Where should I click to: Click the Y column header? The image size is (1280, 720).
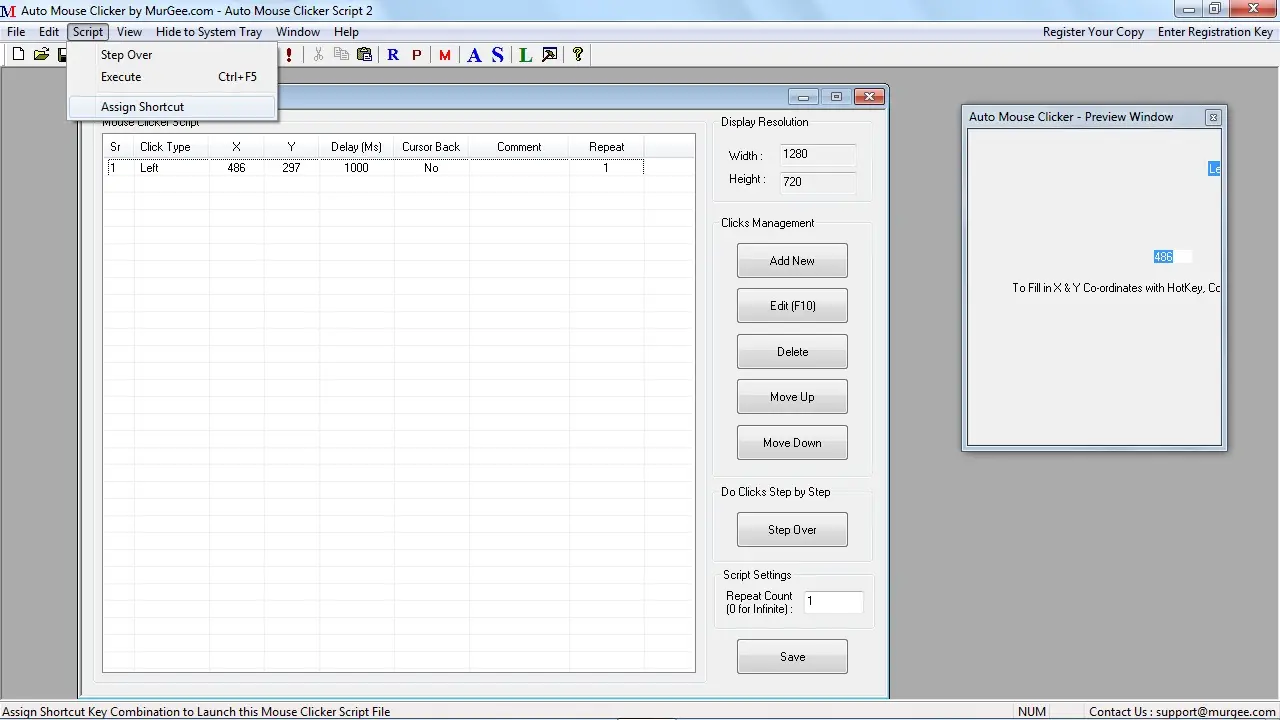click(x=291, y=147)
